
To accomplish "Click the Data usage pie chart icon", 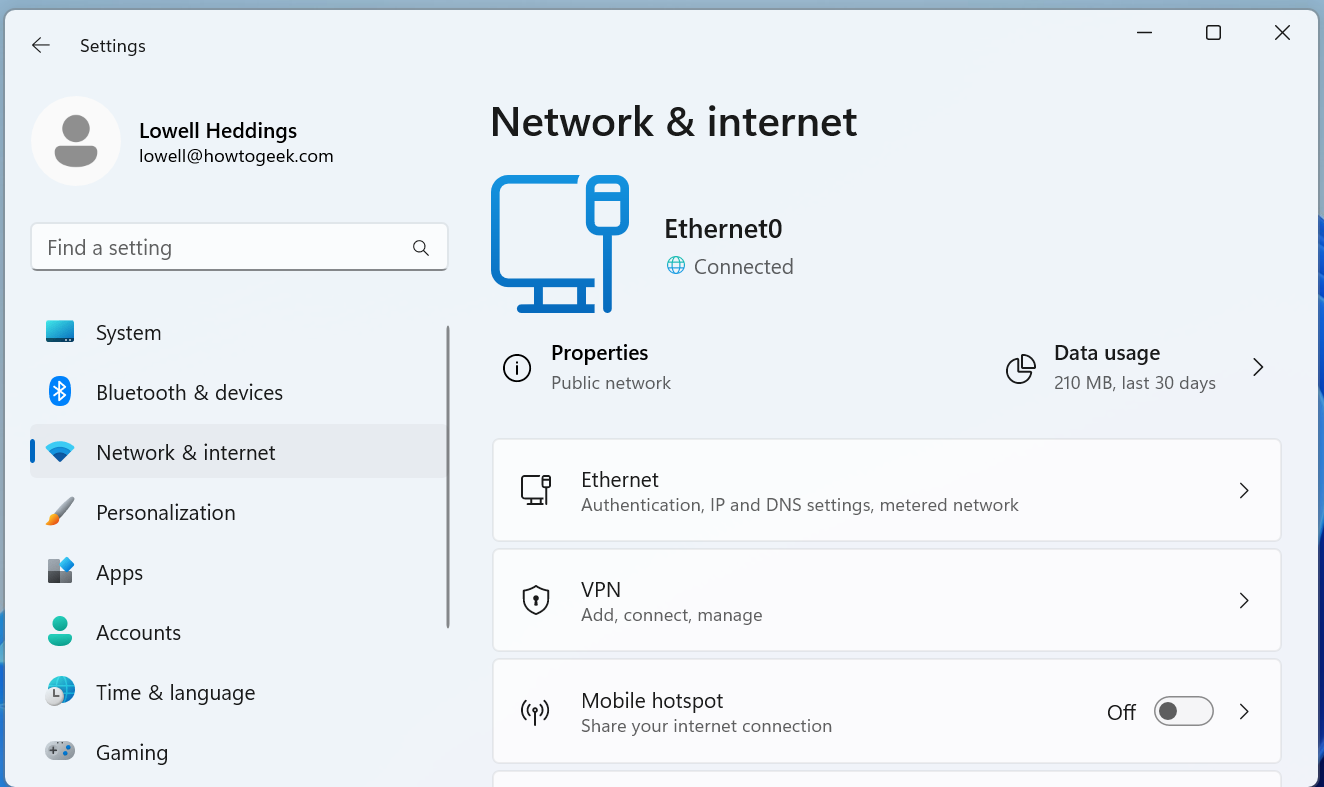I will coord(1020,368).
